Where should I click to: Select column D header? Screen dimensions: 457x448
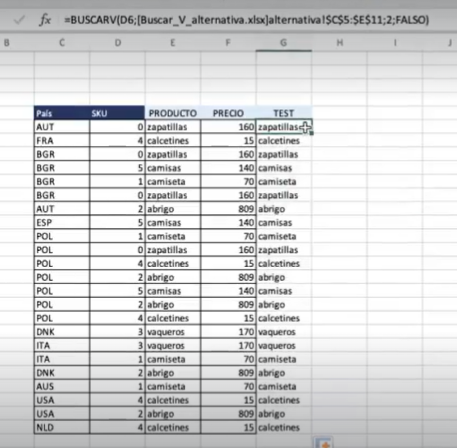pyautogui.click(x=117, y=43)
